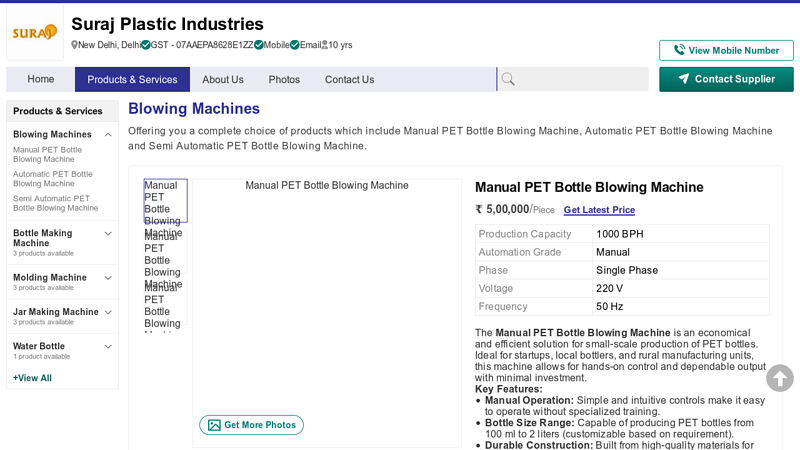The width and height of the screenshot is (800, 450).
Task: Click the Get Latest Price link
Action: click(x=599, y=210)
